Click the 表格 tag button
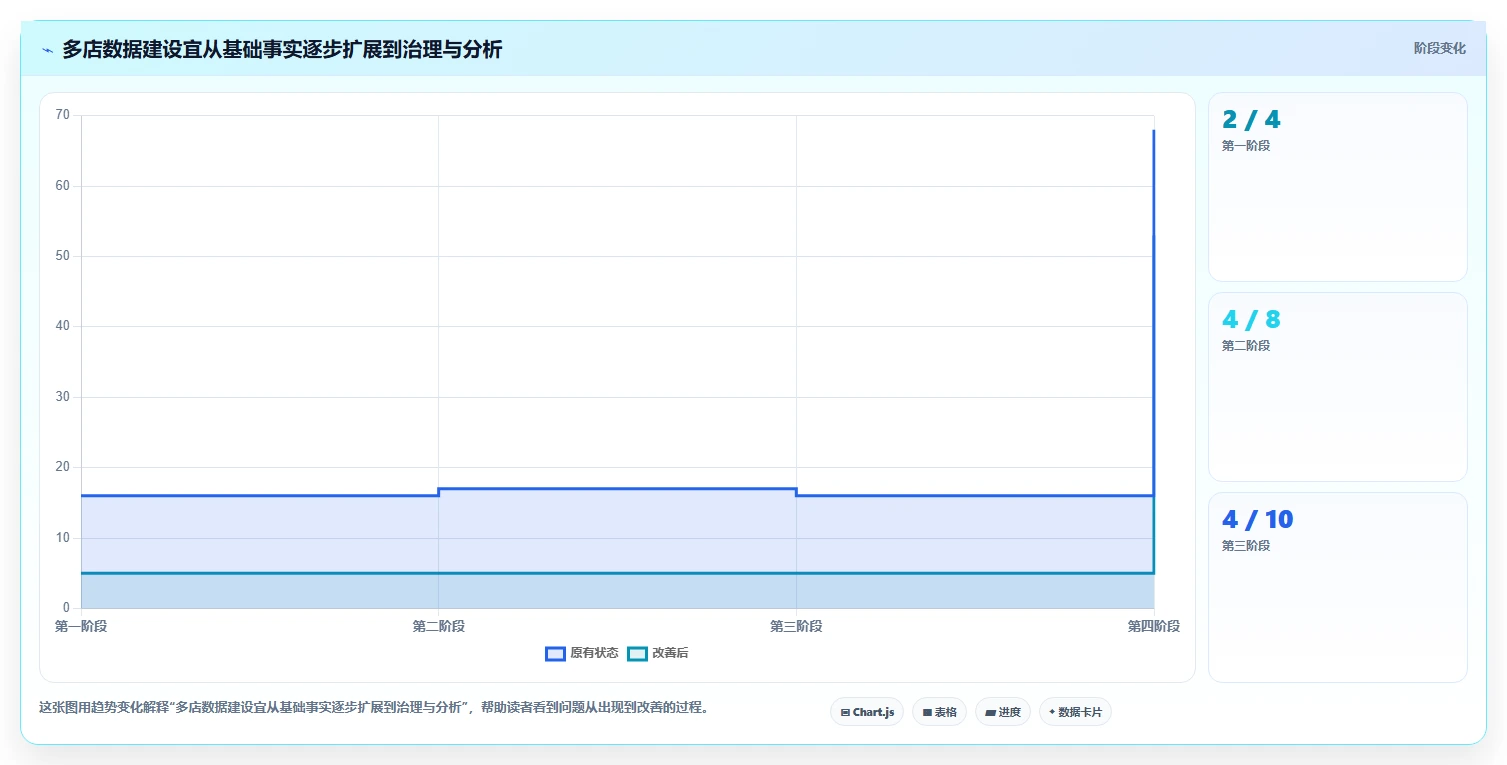The width and height of the screenshot is (1507, 765). (939, 712)
